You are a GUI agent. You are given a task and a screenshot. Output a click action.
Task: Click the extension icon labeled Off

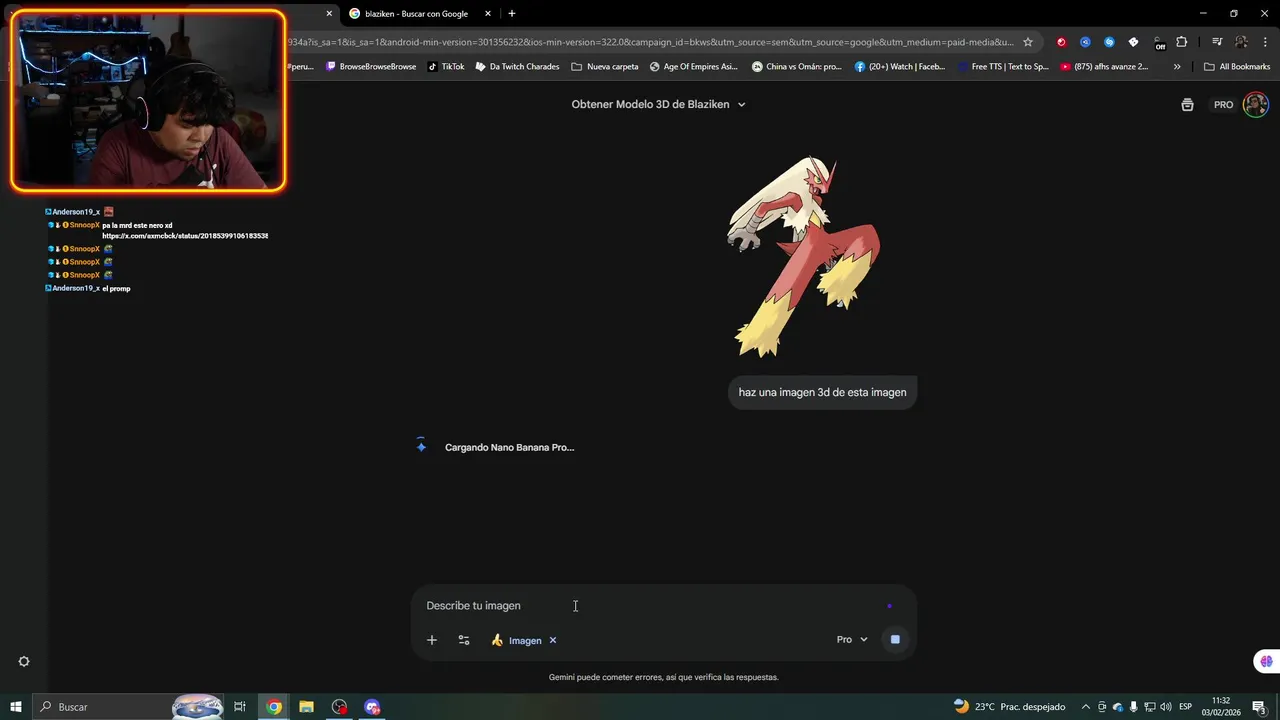pyautogui.click(x=1159, y=43)
